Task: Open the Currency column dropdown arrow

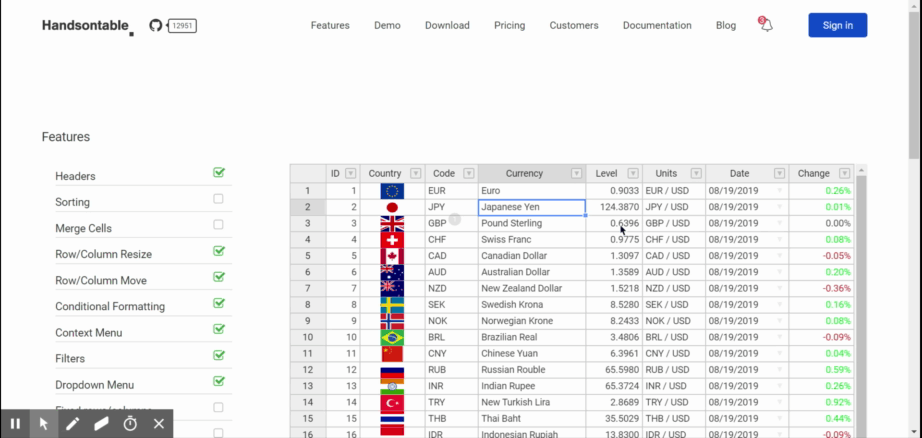Action: (x=577, y=173)
